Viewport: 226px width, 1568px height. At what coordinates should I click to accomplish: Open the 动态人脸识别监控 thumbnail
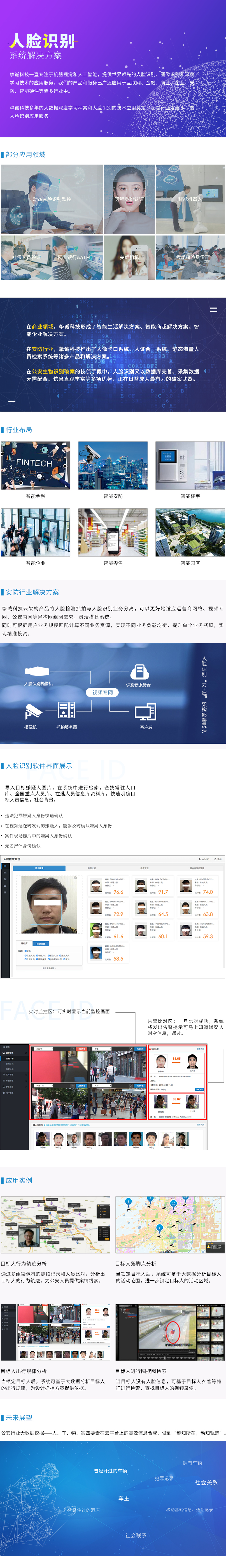52,199
